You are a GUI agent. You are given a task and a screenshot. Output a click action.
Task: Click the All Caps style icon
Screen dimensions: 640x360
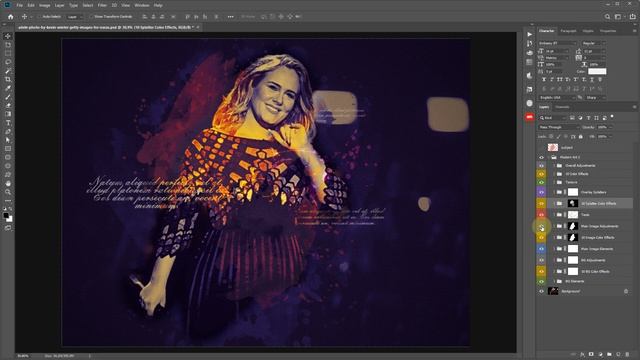(560, 80)
